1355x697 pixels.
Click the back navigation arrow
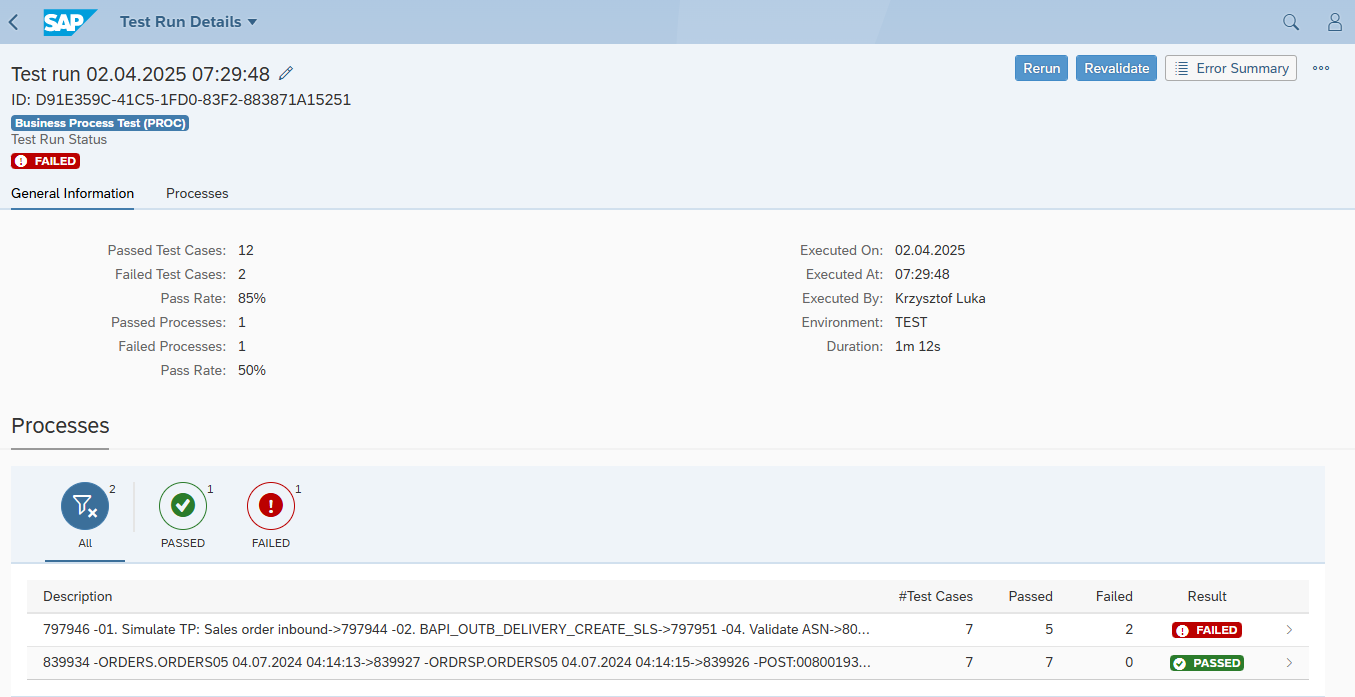point(14,22)
